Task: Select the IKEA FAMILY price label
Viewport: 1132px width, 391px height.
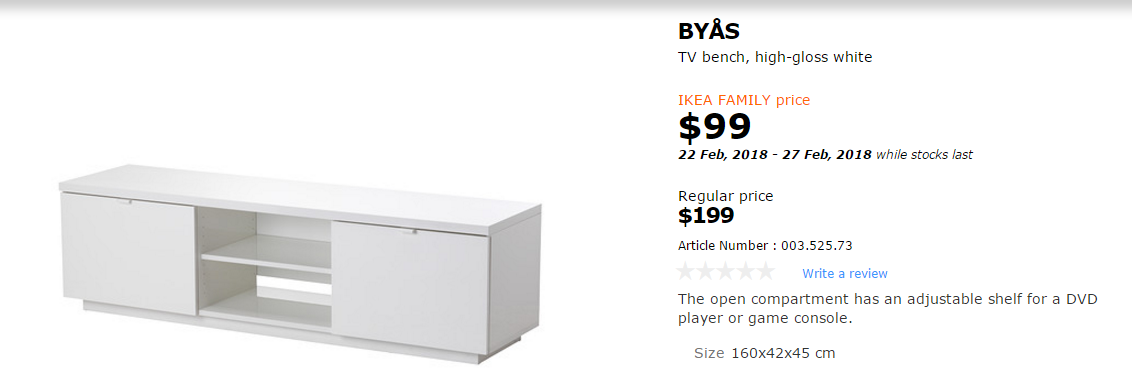Action: pos(744,100)
